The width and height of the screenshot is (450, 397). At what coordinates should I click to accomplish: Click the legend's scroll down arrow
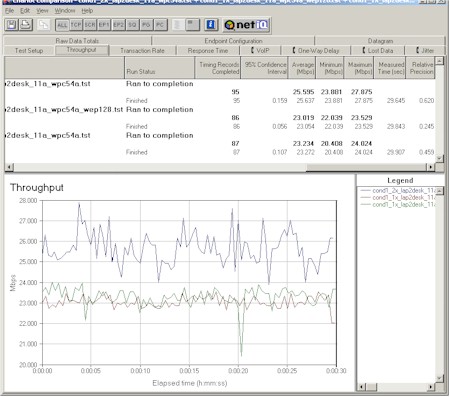click(440, 379)
